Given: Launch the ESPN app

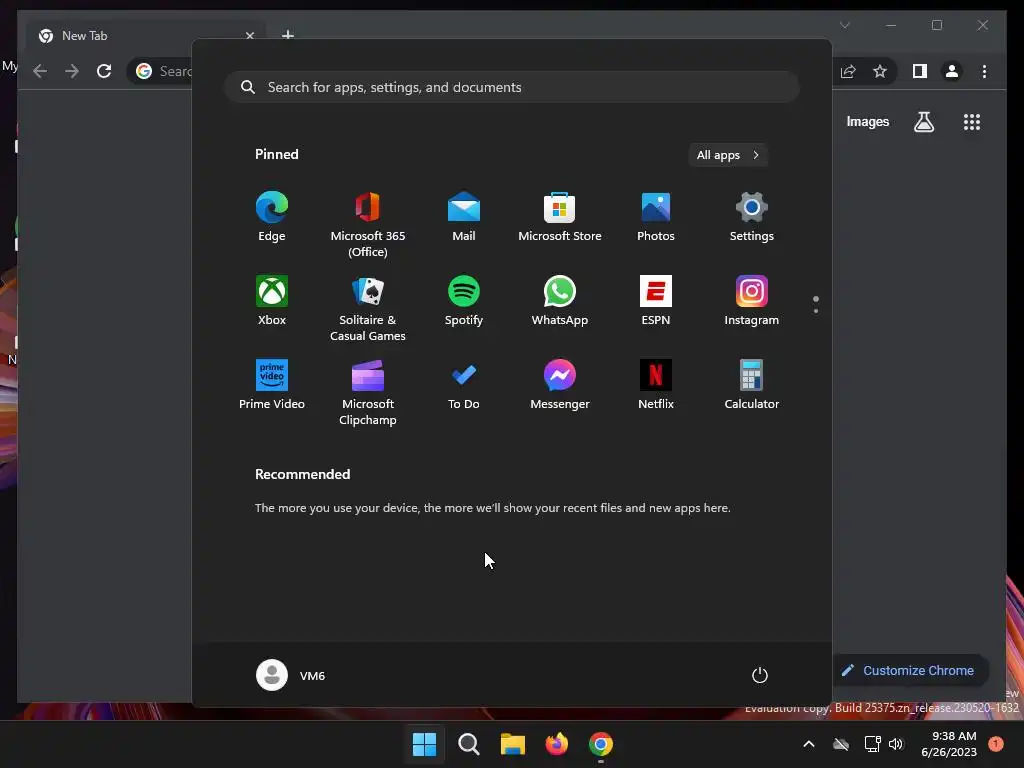Looking at the screenshot, I should [x=656, y=301].
